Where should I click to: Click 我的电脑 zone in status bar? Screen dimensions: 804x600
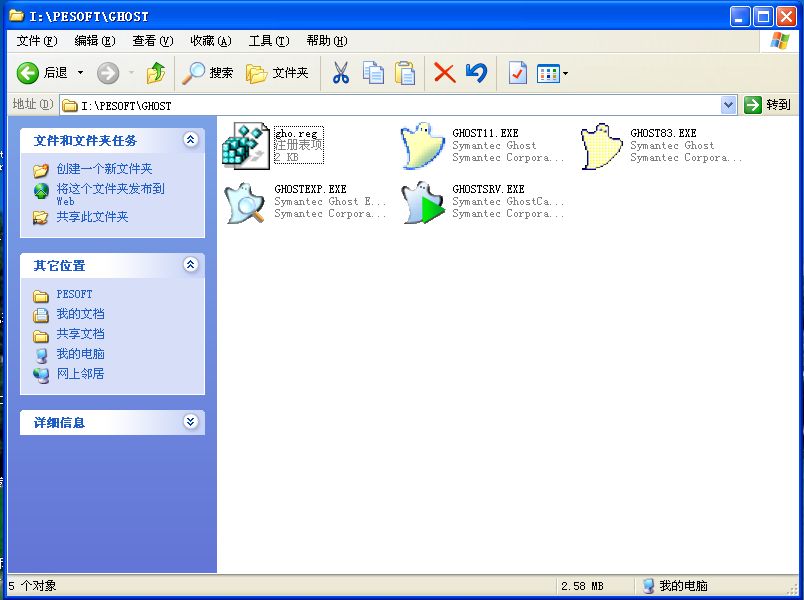coord(675,586)
